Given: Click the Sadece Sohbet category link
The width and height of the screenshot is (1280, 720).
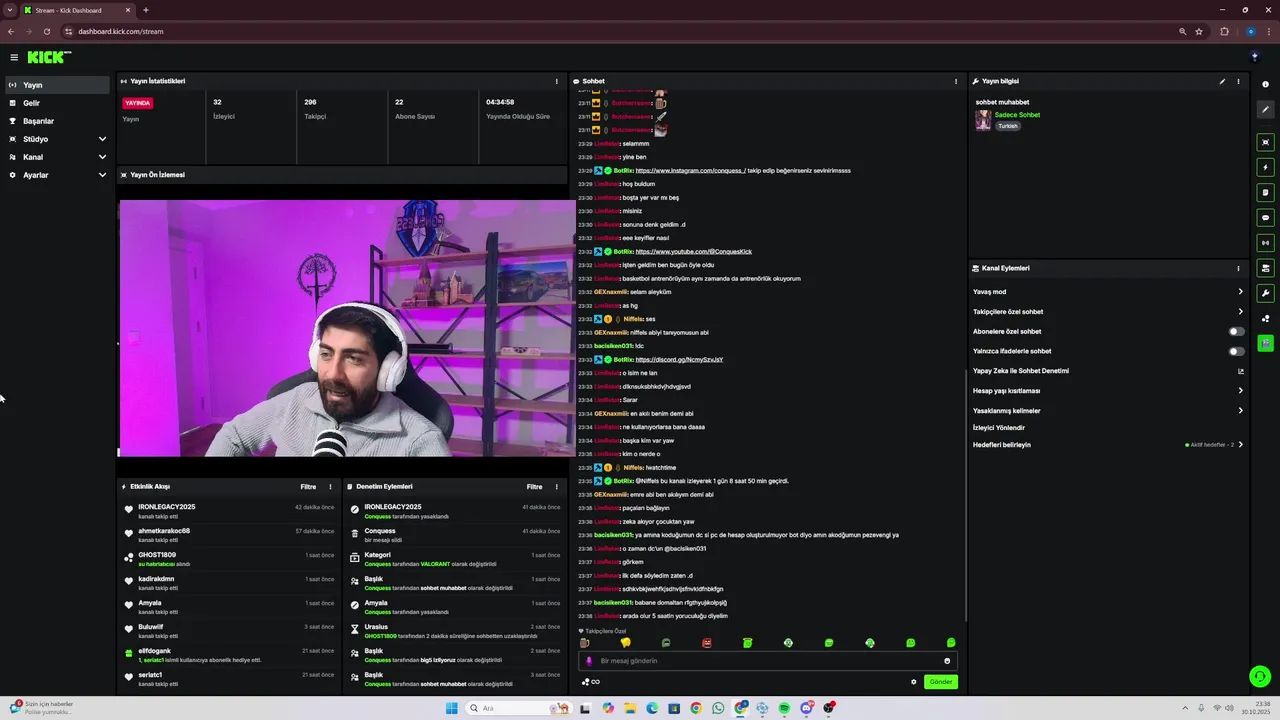Looking at the screenshot, I should coord(1017,115).
